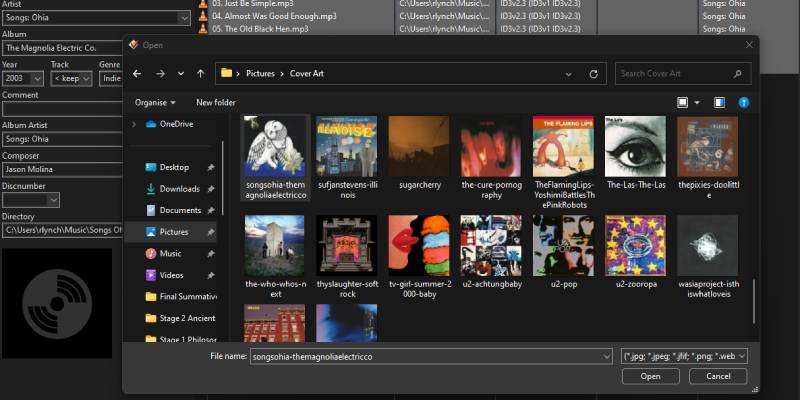Expand the OneDrive tree node
Screen dimensions: 800x400
point(134,124)
